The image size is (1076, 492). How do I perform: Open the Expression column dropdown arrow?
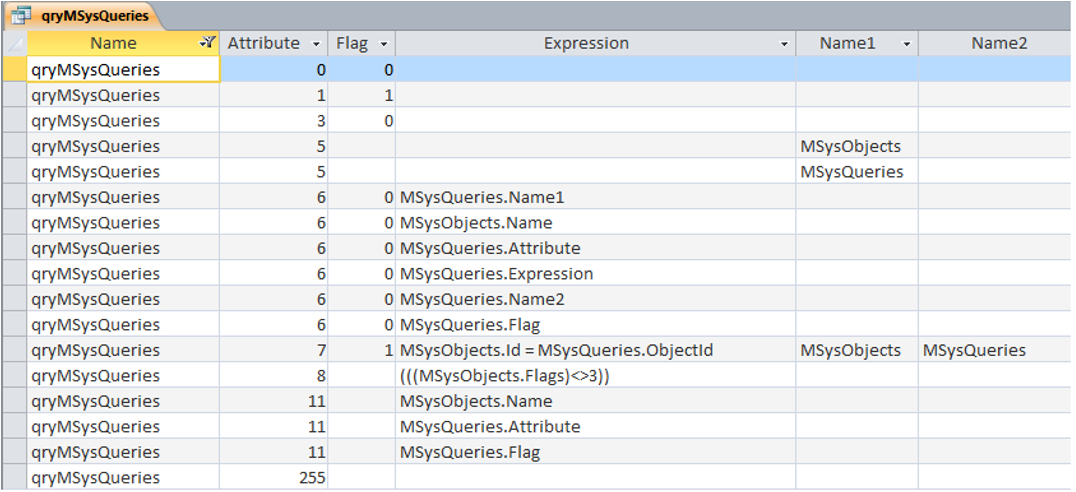point(784,45)
